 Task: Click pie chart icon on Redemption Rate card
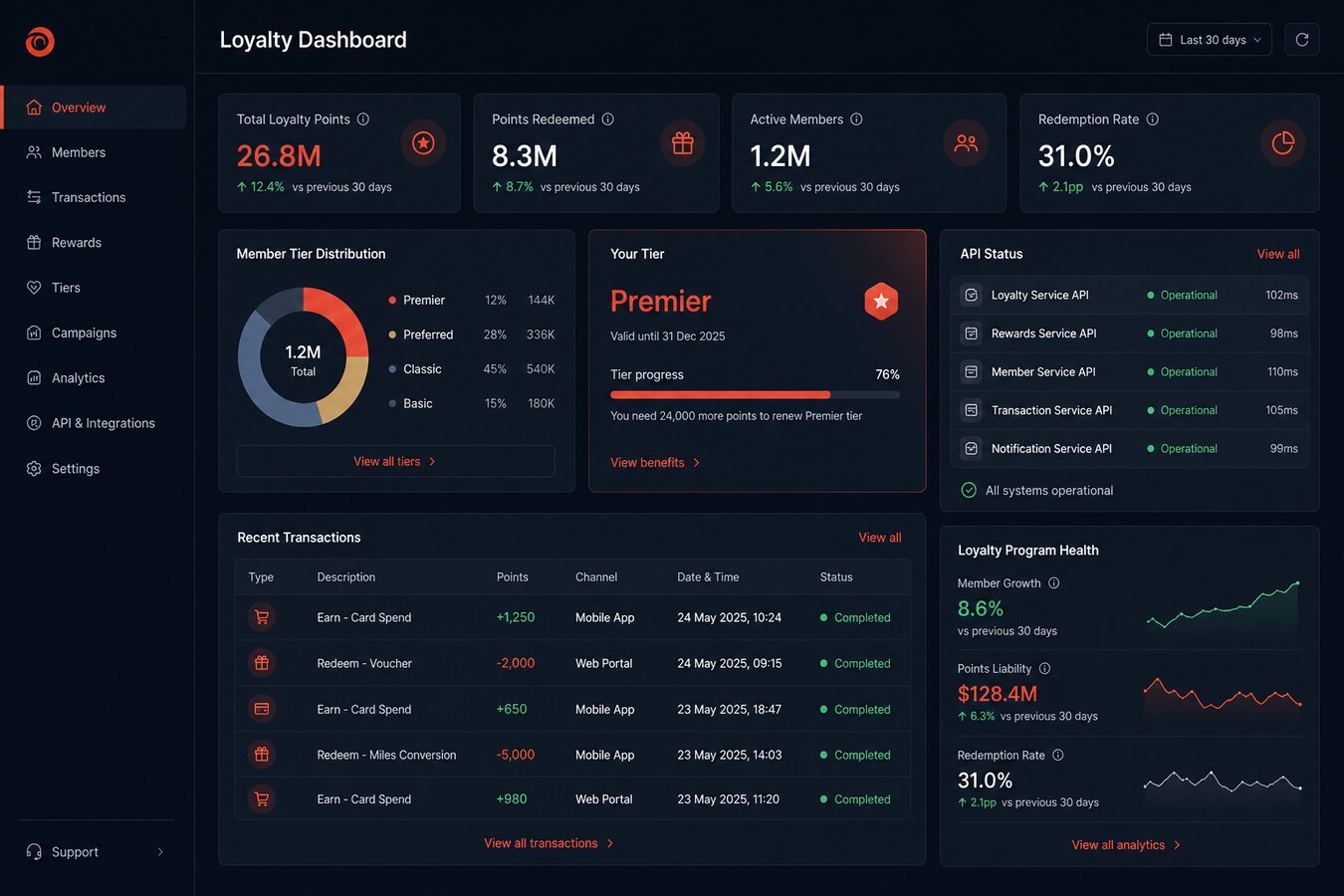point(1283,143)
